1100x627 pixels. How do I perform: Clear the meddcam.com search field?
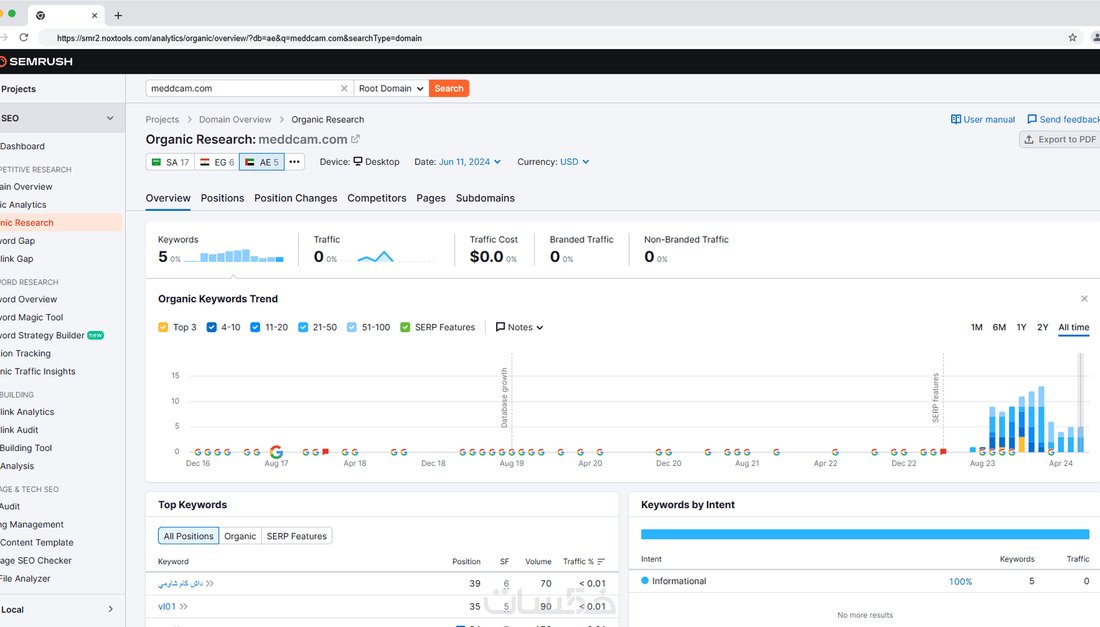[x=344, y=88]
